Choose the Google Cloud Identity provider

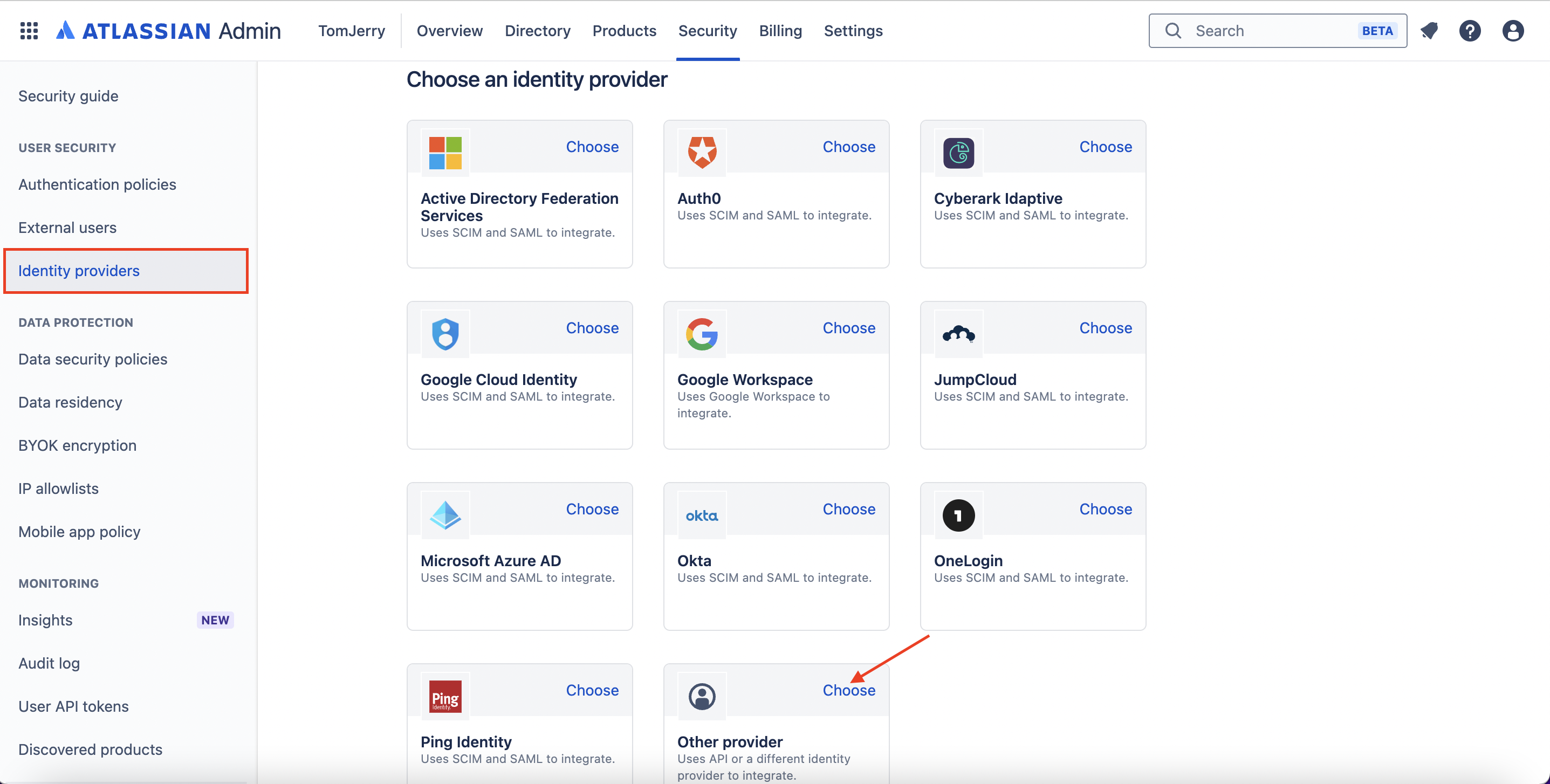click(592, 328)
